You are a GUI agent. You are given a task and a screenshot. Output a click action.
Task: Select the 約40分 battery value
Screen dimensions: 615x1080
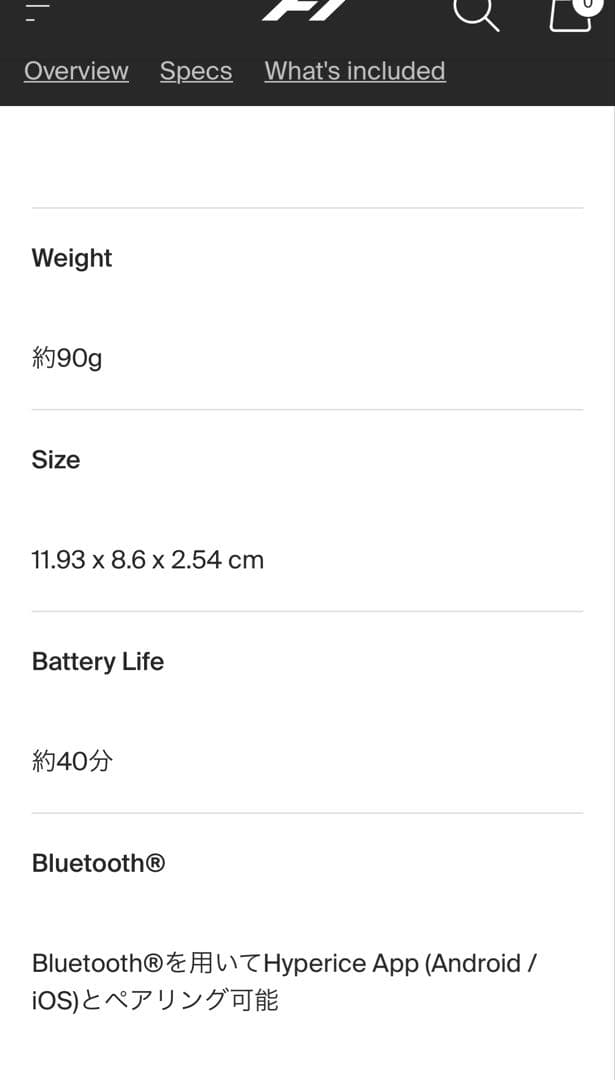click(x=72, y=762)
